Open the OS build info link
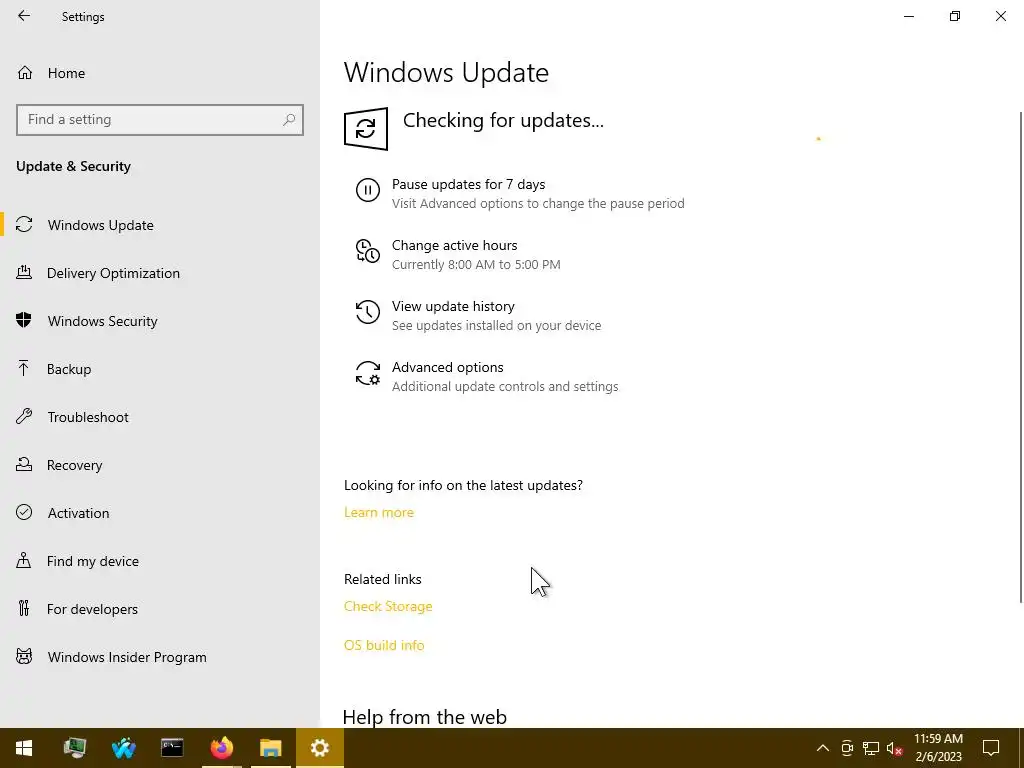Image resolution: width=1024 pixels, height=768 pixels. pyautogui.click(x=384, y=645)
